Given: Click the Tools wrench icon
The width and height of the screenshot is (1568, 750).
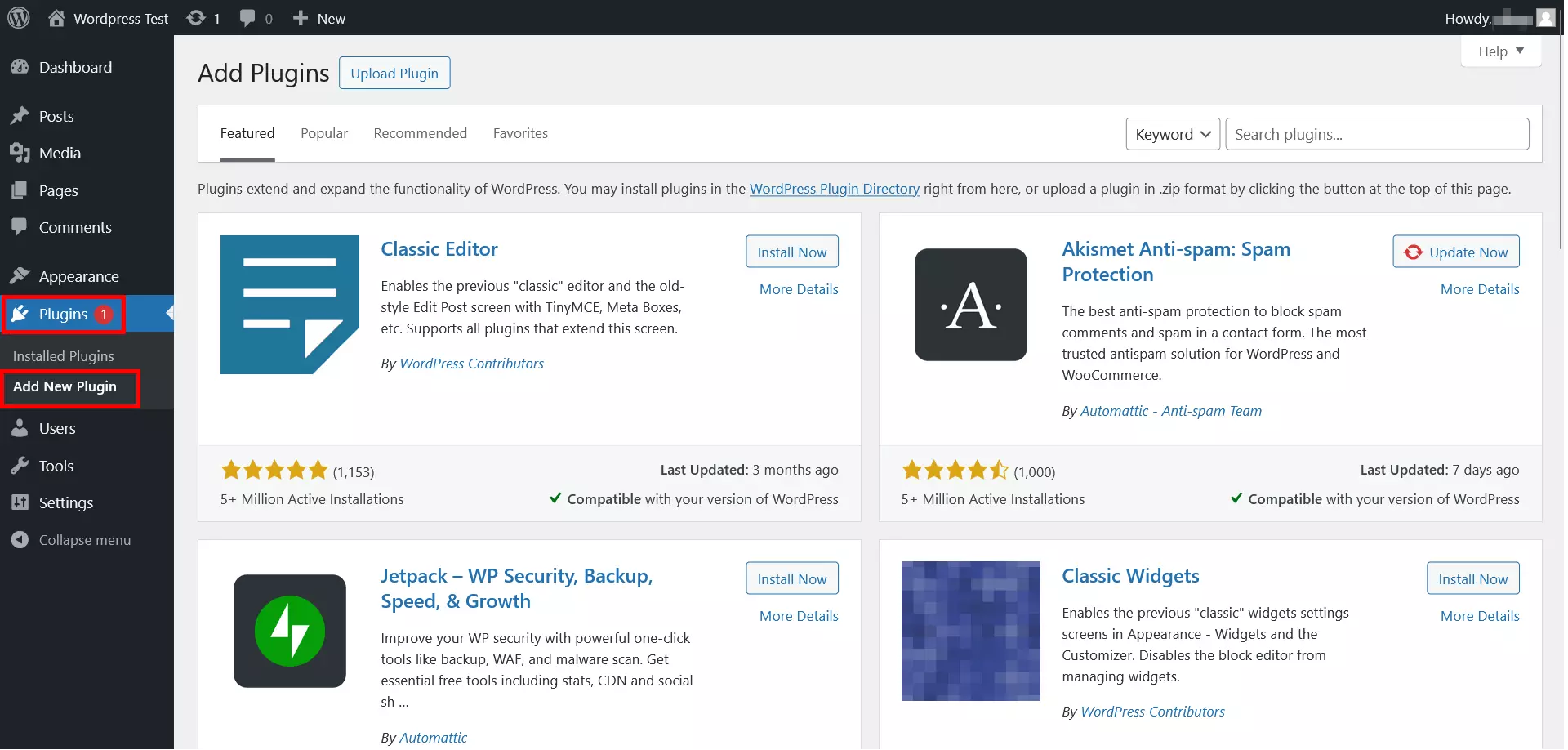Looking at the screenshot, I should coord(20,466).
